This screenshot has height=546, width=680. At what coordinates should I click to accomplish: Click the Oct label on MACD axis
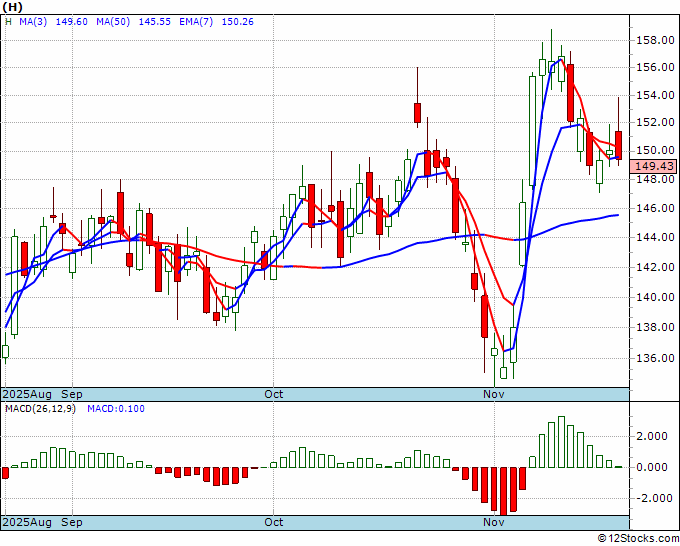pos(274,522)
